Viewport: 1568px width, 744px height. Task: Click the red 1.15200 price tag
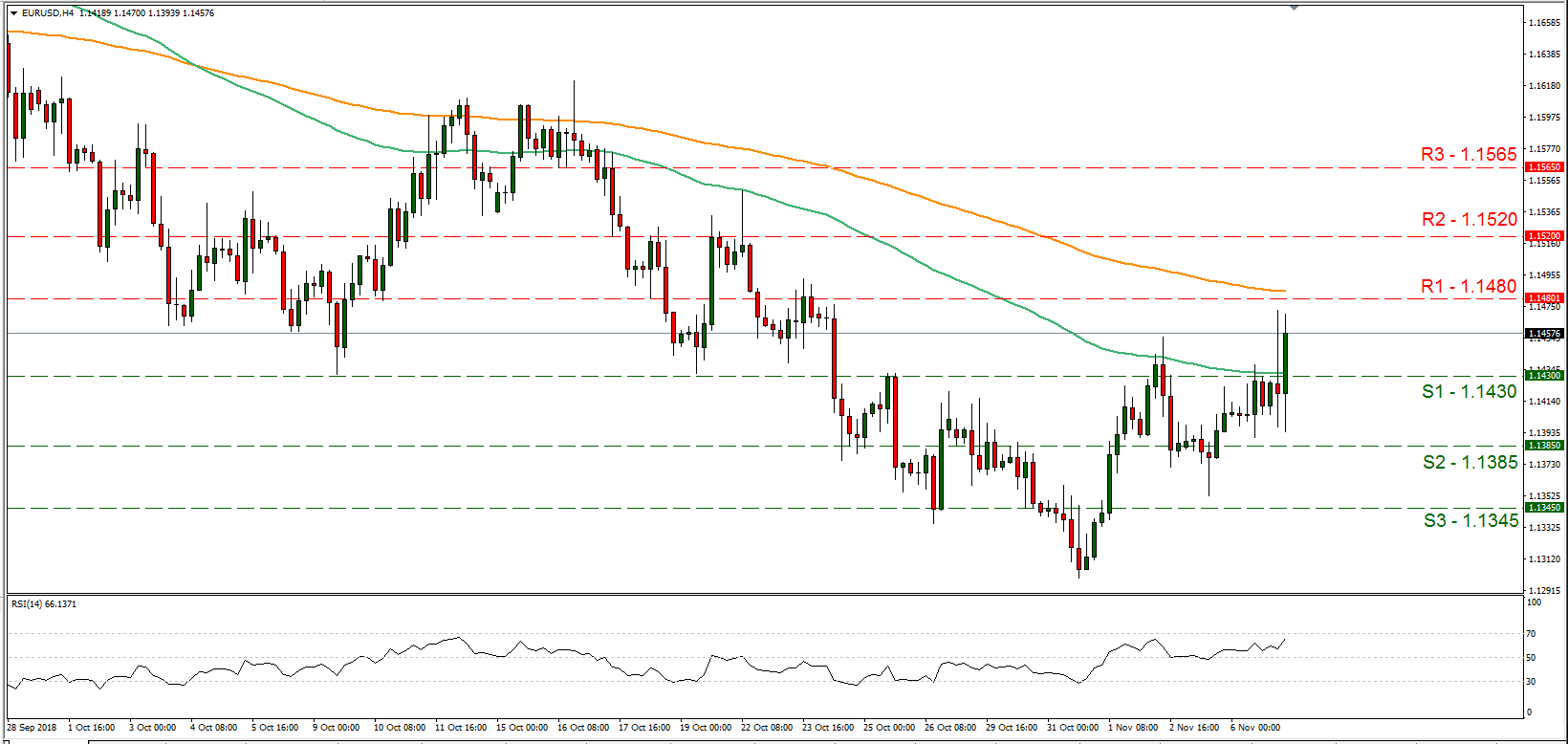pyautogui.click(x=1544, y=236)
